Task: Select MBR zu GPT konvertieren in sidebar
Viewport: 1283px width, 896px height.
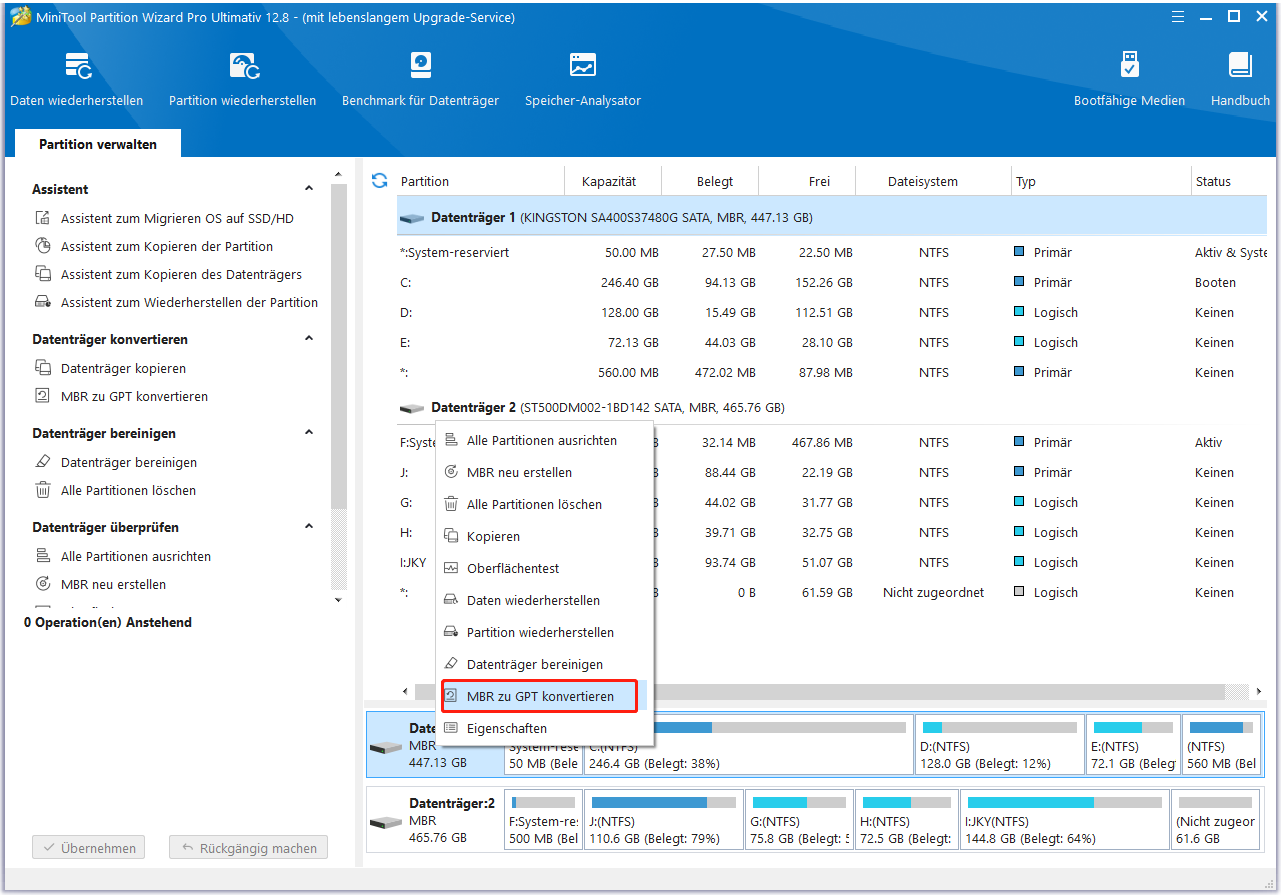Action: (121, 396)
